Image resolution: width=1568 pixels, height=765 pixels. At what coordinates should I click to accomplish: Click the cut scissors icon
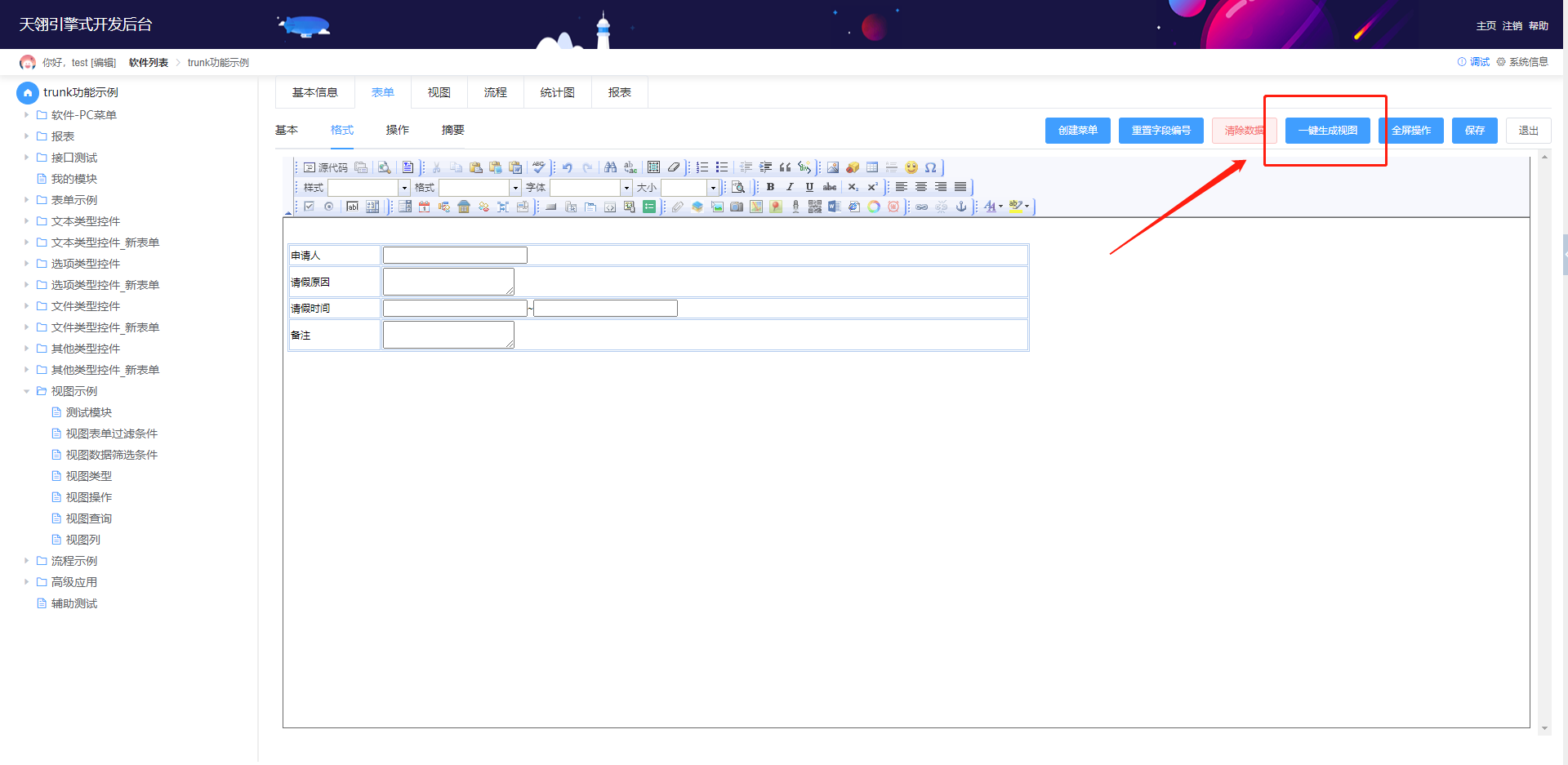437,167
